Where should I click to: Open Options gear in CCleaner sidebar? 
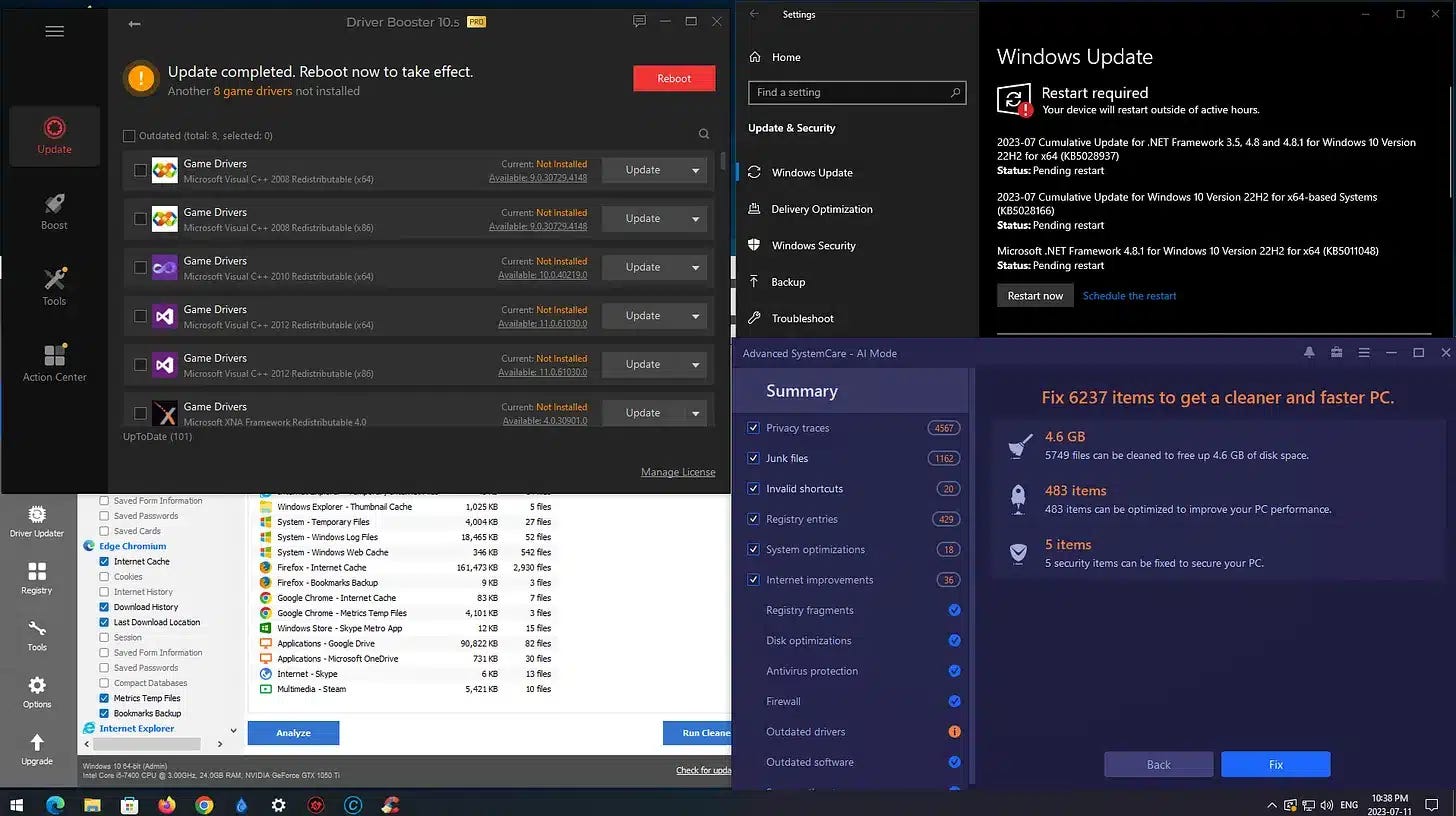[37, 692]
